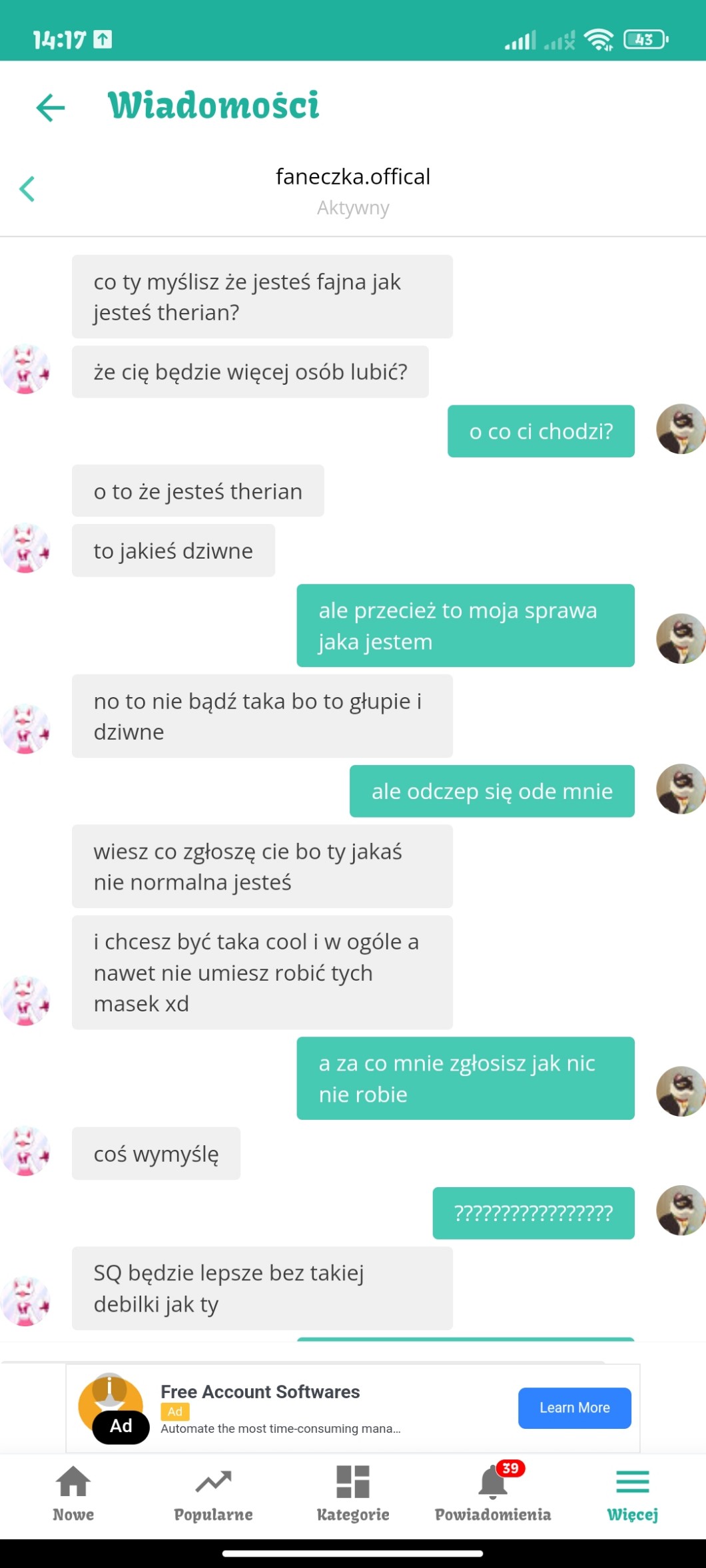Screen dimensions: 706x1568
Task: Tap the red 39 notification badge
Action: [511, 1468]
